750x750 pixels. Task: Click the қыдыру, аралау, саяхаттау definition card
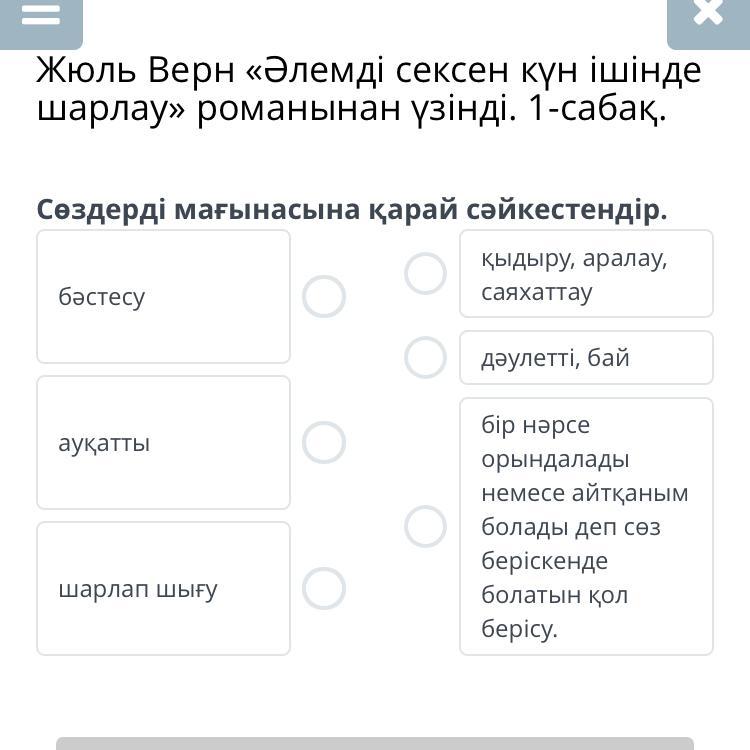point(586,274)
